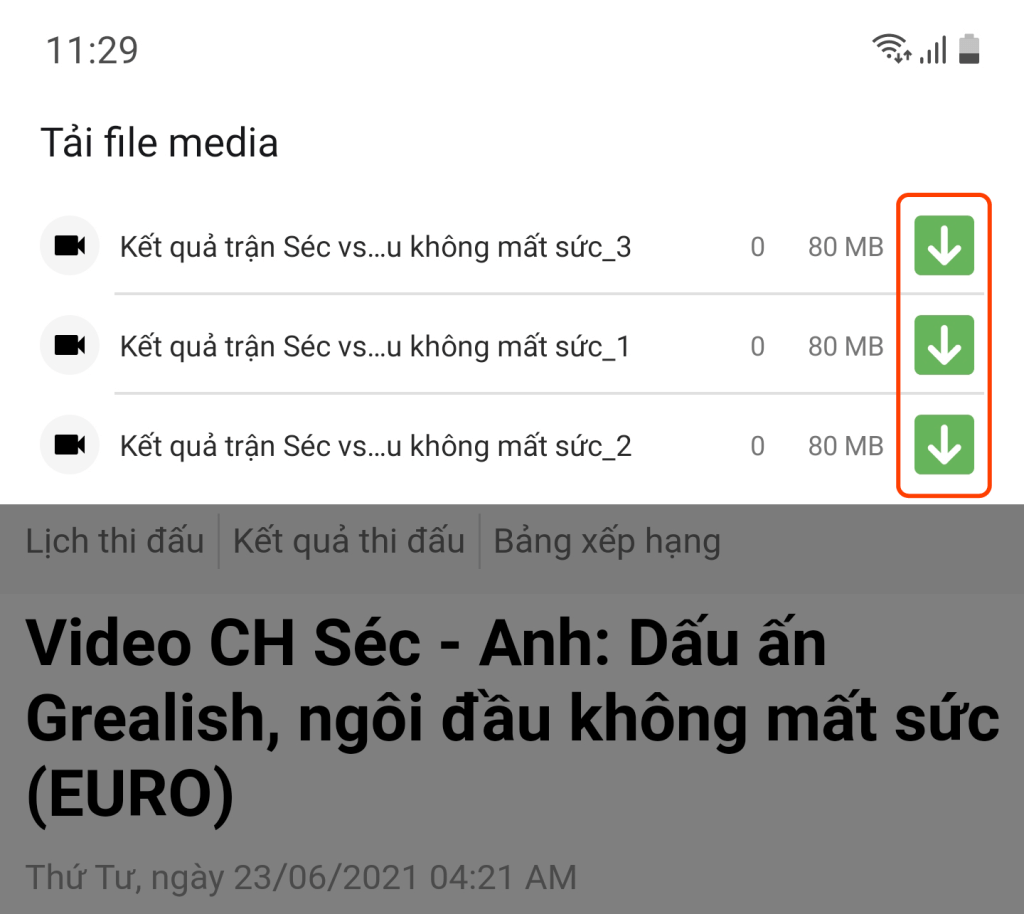Download the video ending in sức_3
The height and width of the screenshot is (914, 1024).
coord(944,245)
